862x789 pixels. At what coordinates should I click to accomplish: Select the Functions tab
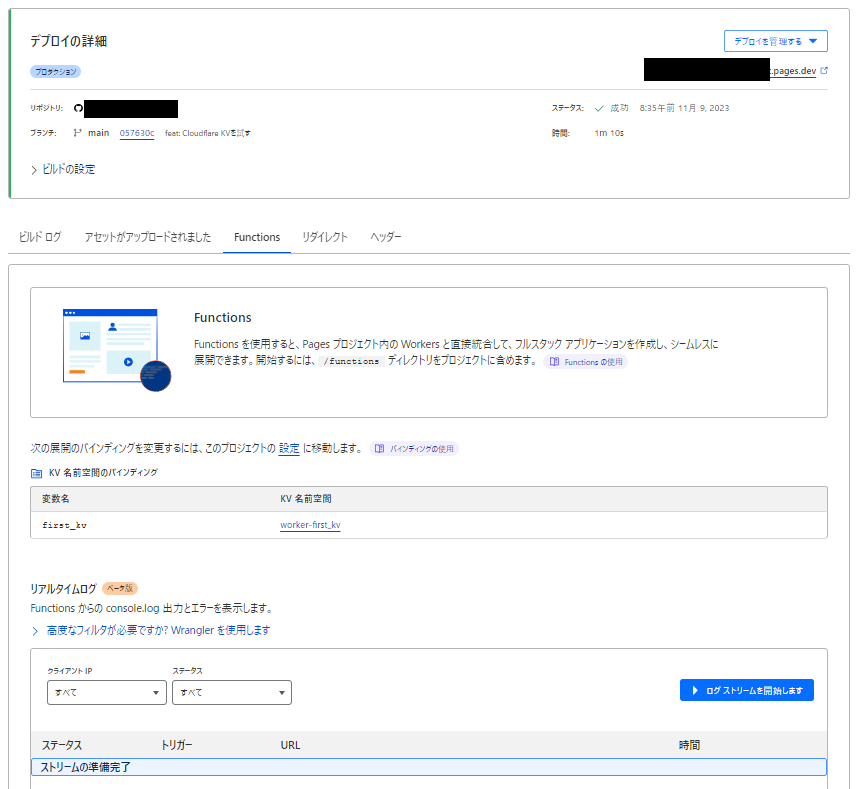click(x=257, y=237)
